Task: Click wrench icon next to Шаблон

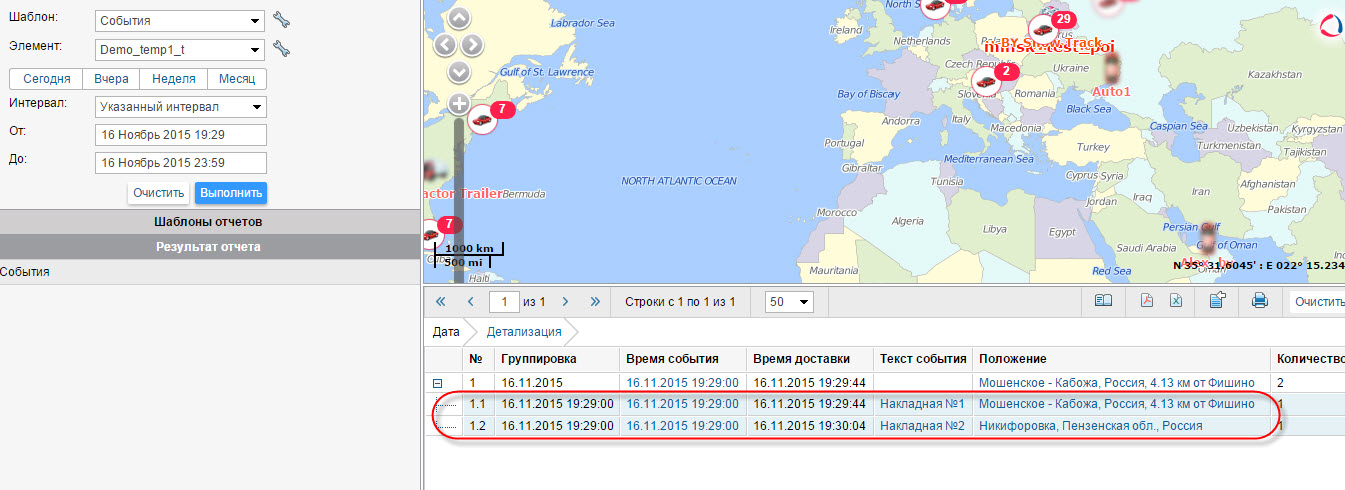Action: click(281, 20)
